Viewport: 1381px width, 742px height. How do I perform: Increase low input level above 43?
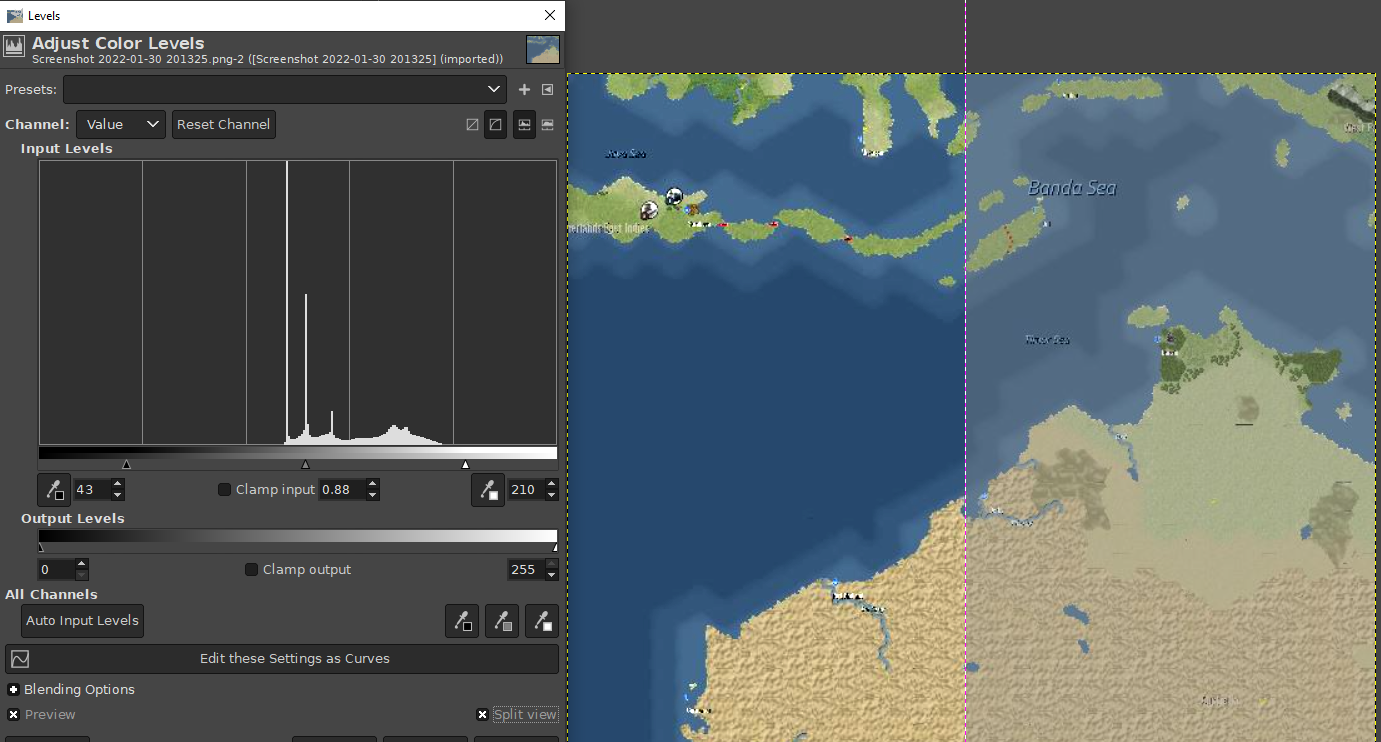118,485
